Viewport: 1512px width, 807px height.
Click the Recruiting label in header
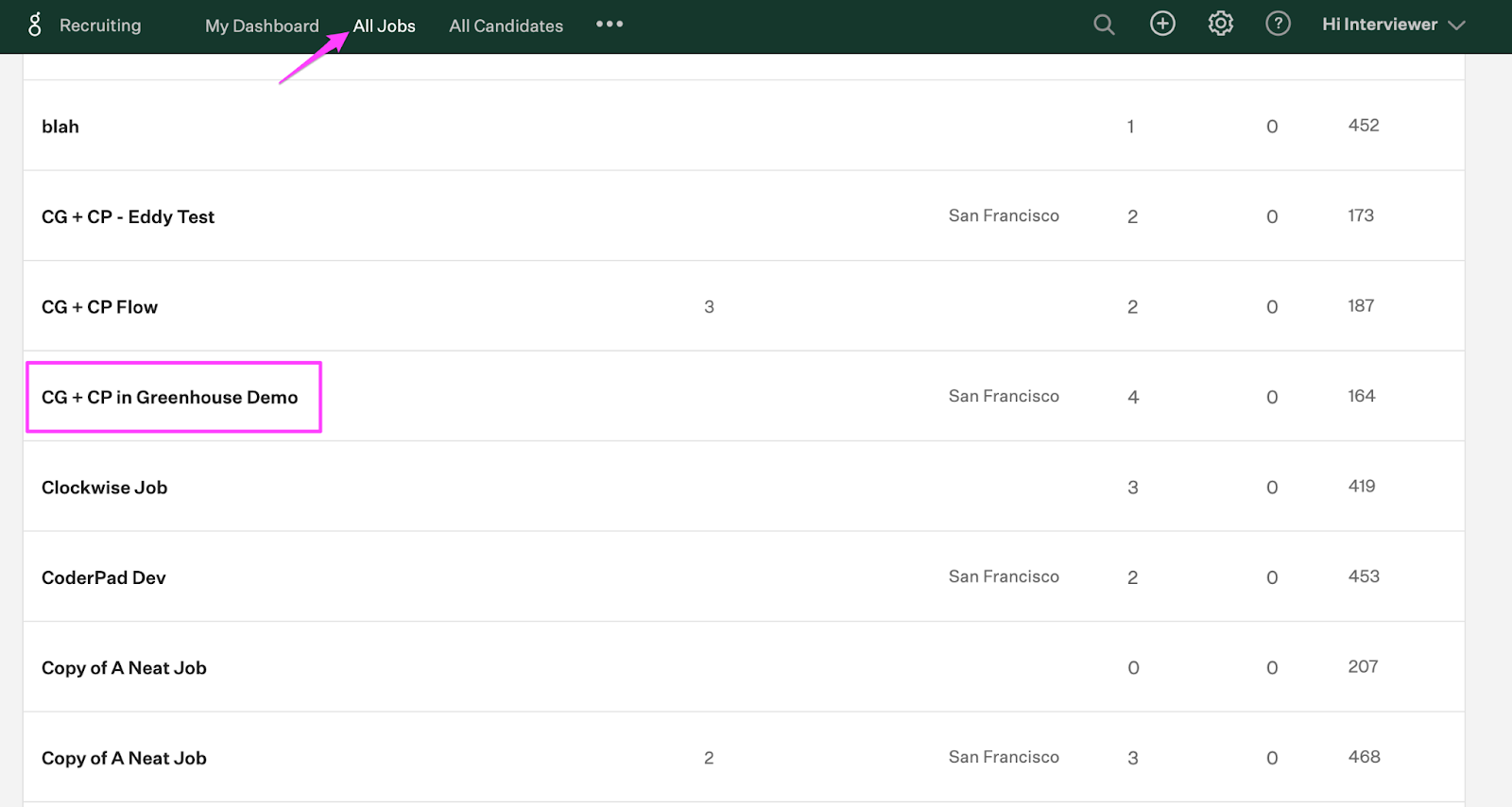pos(100,26)
